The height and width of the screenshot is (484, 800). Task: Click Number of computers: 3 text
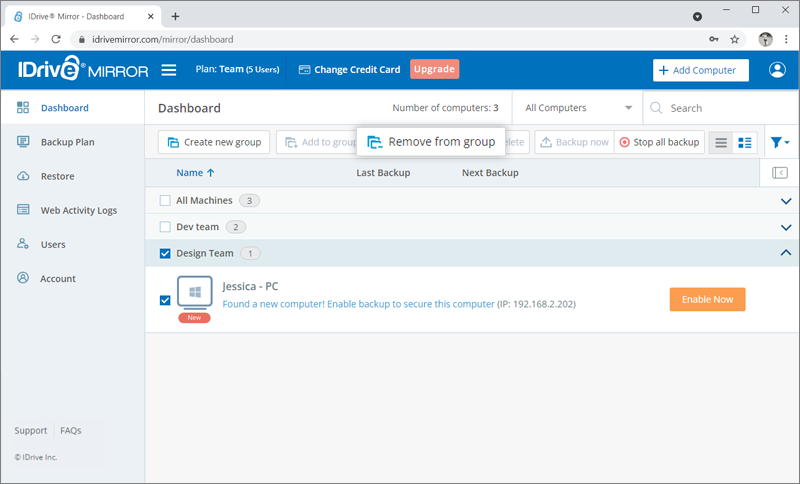(445, 108)
